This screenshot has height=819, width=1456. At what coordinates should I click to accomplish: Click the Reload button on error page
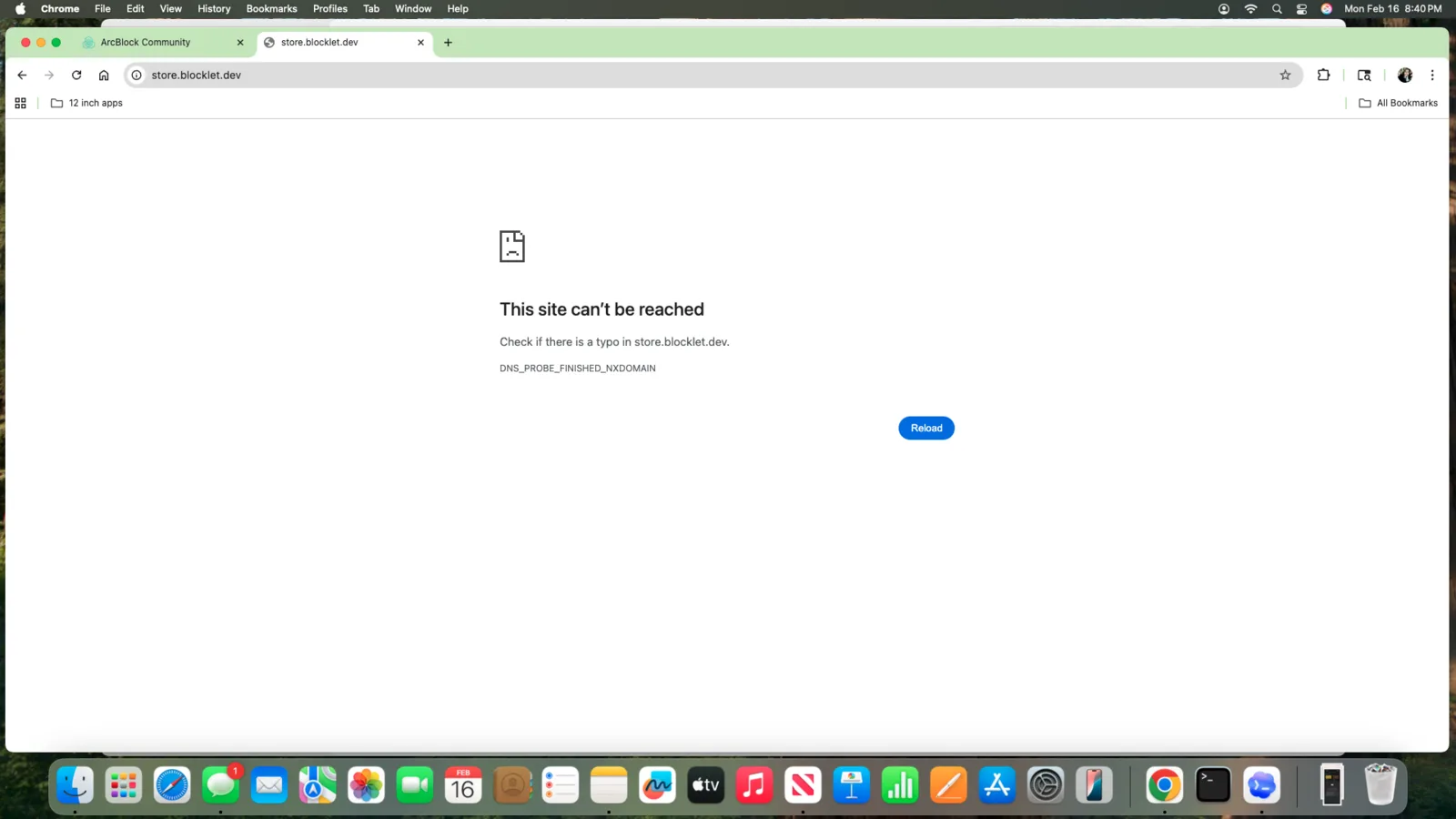point(925,428)
